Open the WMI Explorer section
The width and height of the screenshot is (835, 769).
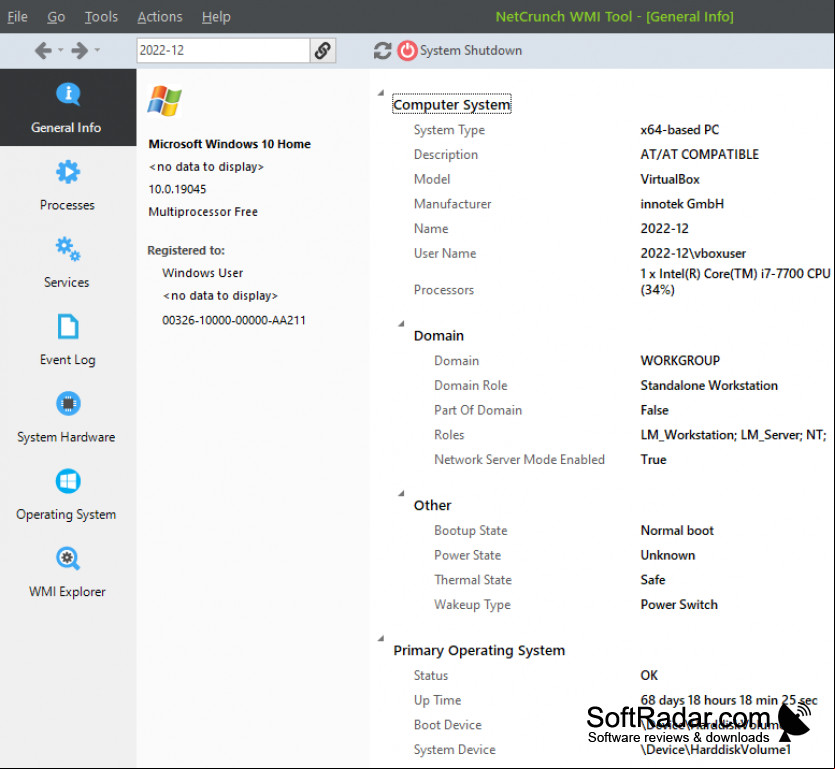tap(68, 572)
